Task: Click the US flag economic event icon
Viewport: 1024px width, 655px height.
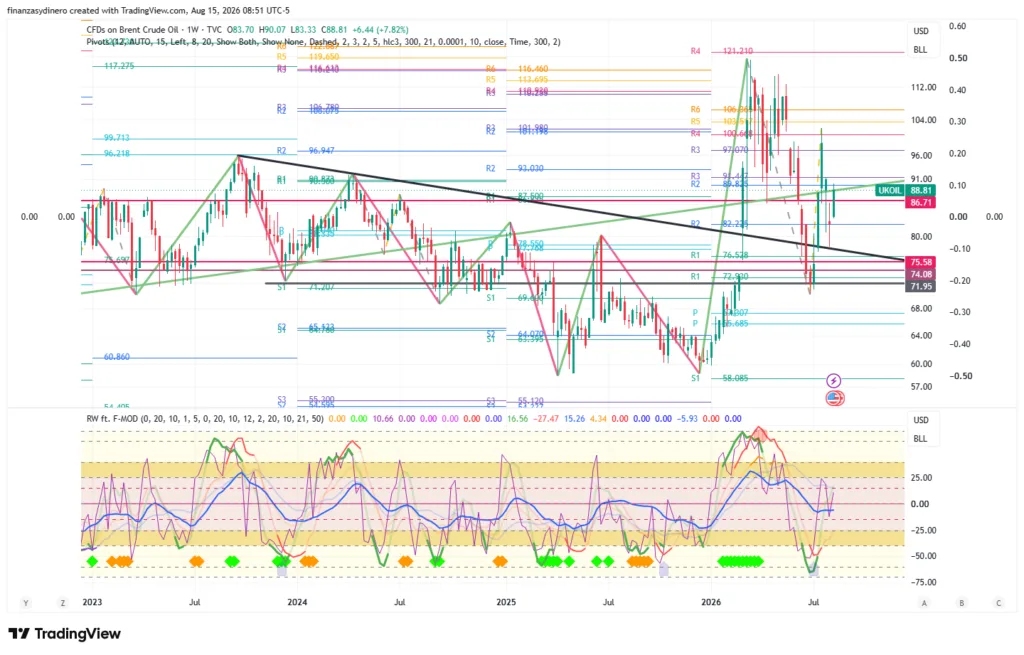Action: tap(835, 398)
